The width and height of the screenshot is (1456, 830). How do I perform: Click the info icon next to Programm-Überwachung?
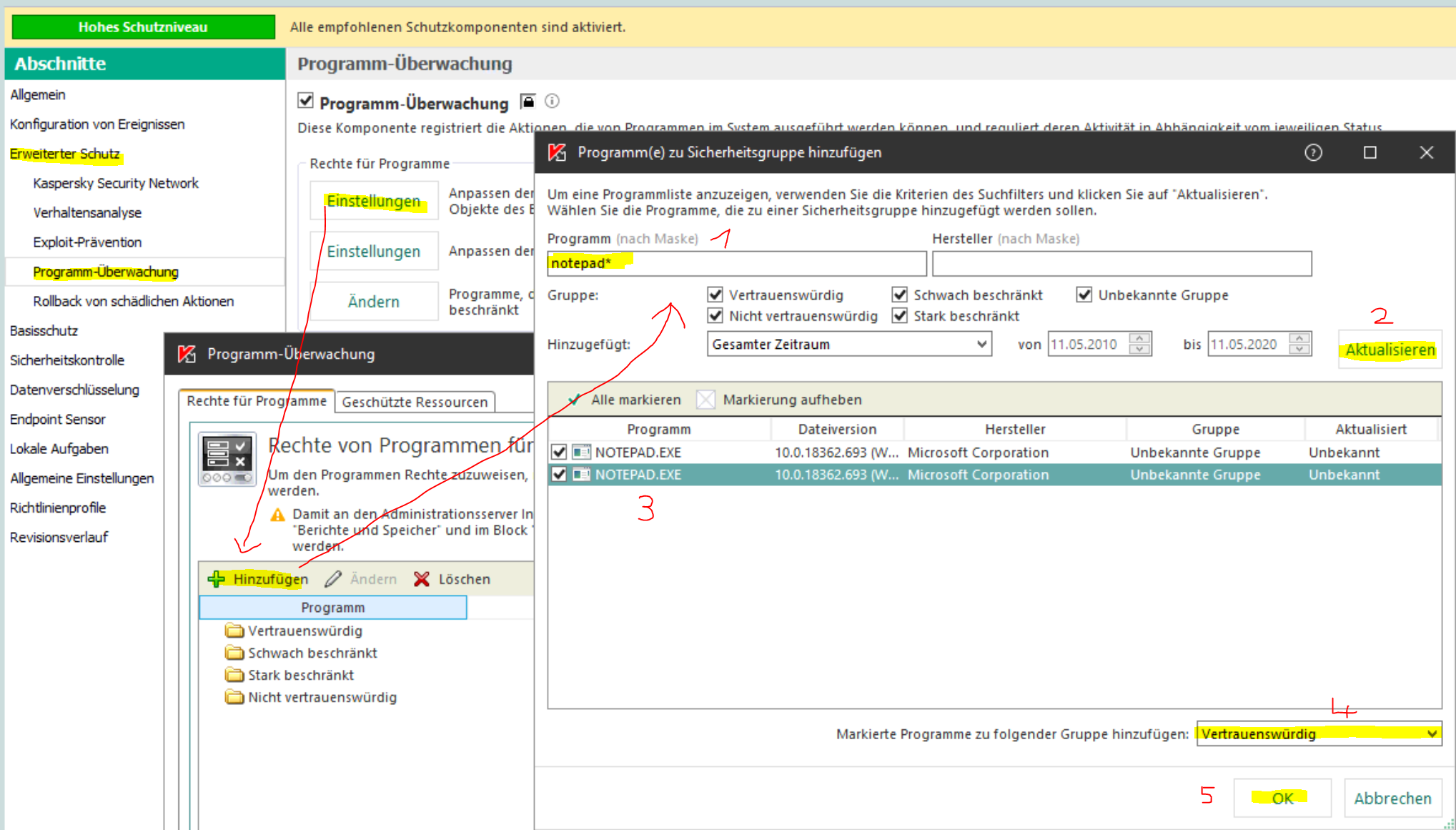(552, 102)
